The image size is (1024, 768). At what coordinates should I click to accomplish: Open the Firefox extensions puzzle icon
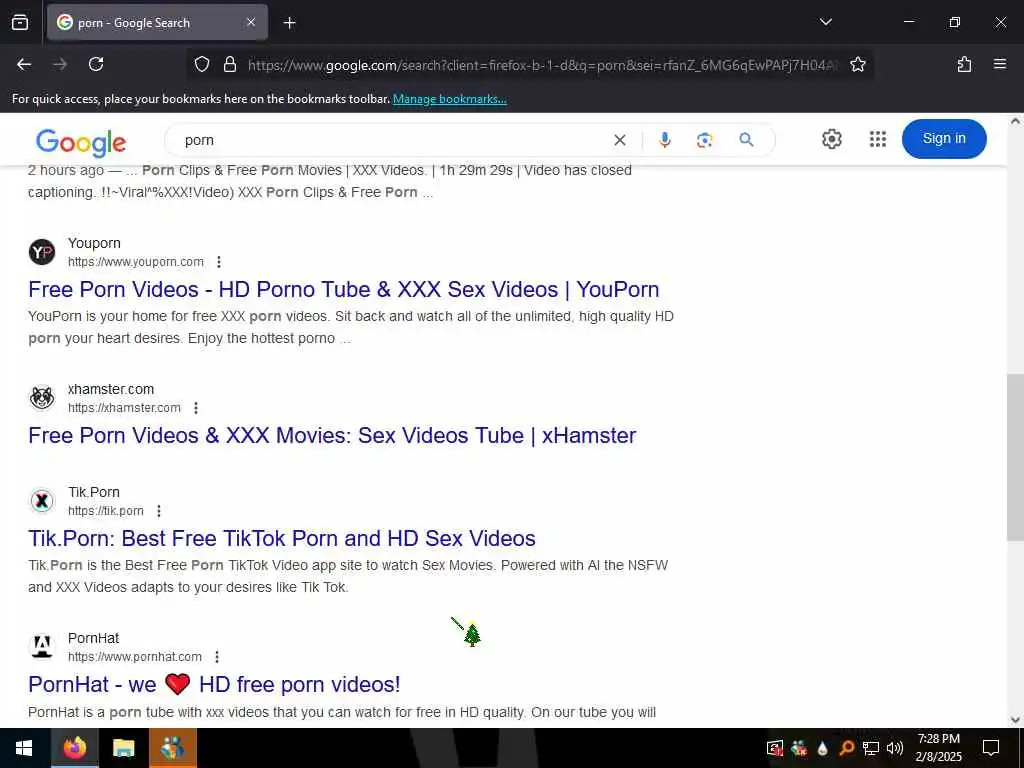tap(964, 64)
